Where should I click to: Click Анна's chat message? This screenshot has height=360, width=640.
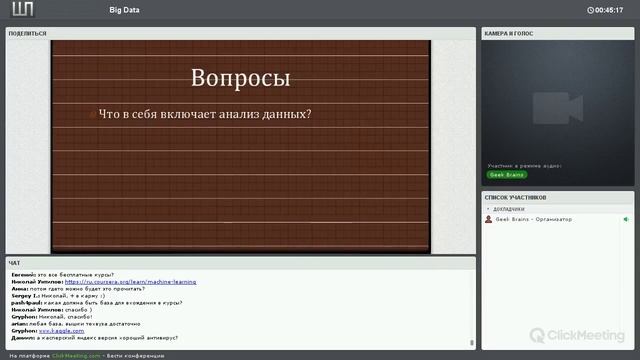(78, 289)
